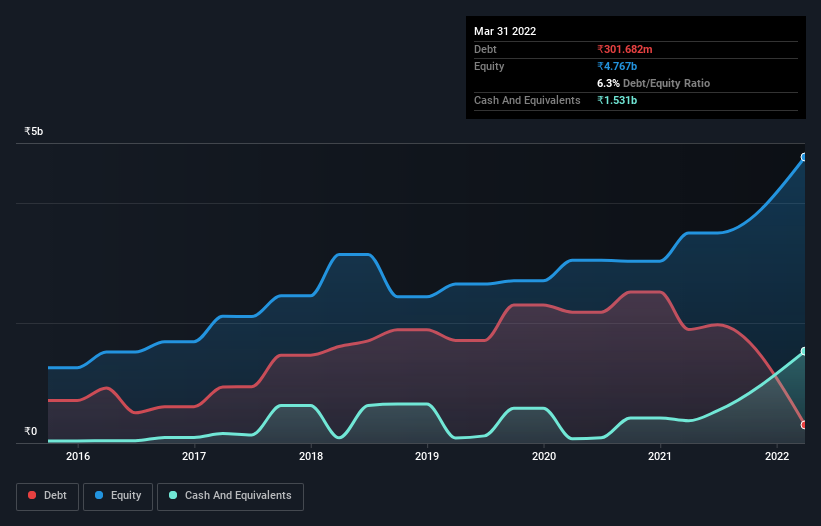
Task: Select the 2020 x-axis label
Action: [544, 456]
